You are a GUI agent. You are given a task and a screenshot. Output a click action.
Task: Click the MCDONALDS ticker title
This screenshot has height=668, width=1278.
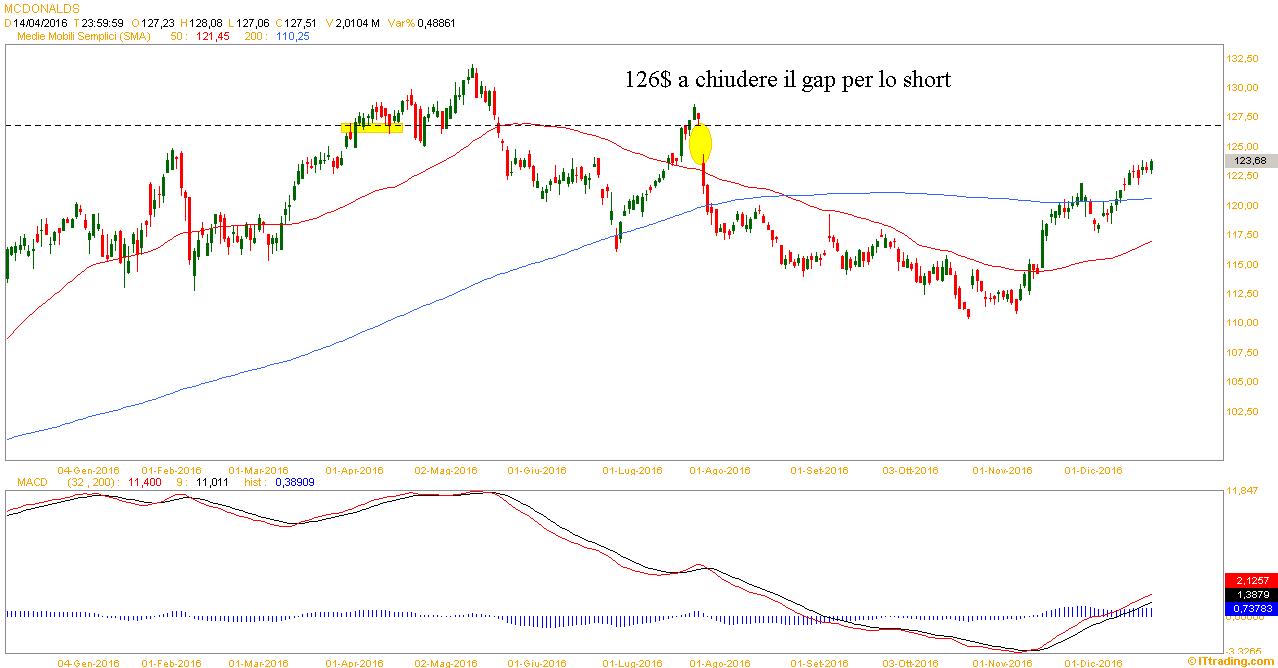41,7
